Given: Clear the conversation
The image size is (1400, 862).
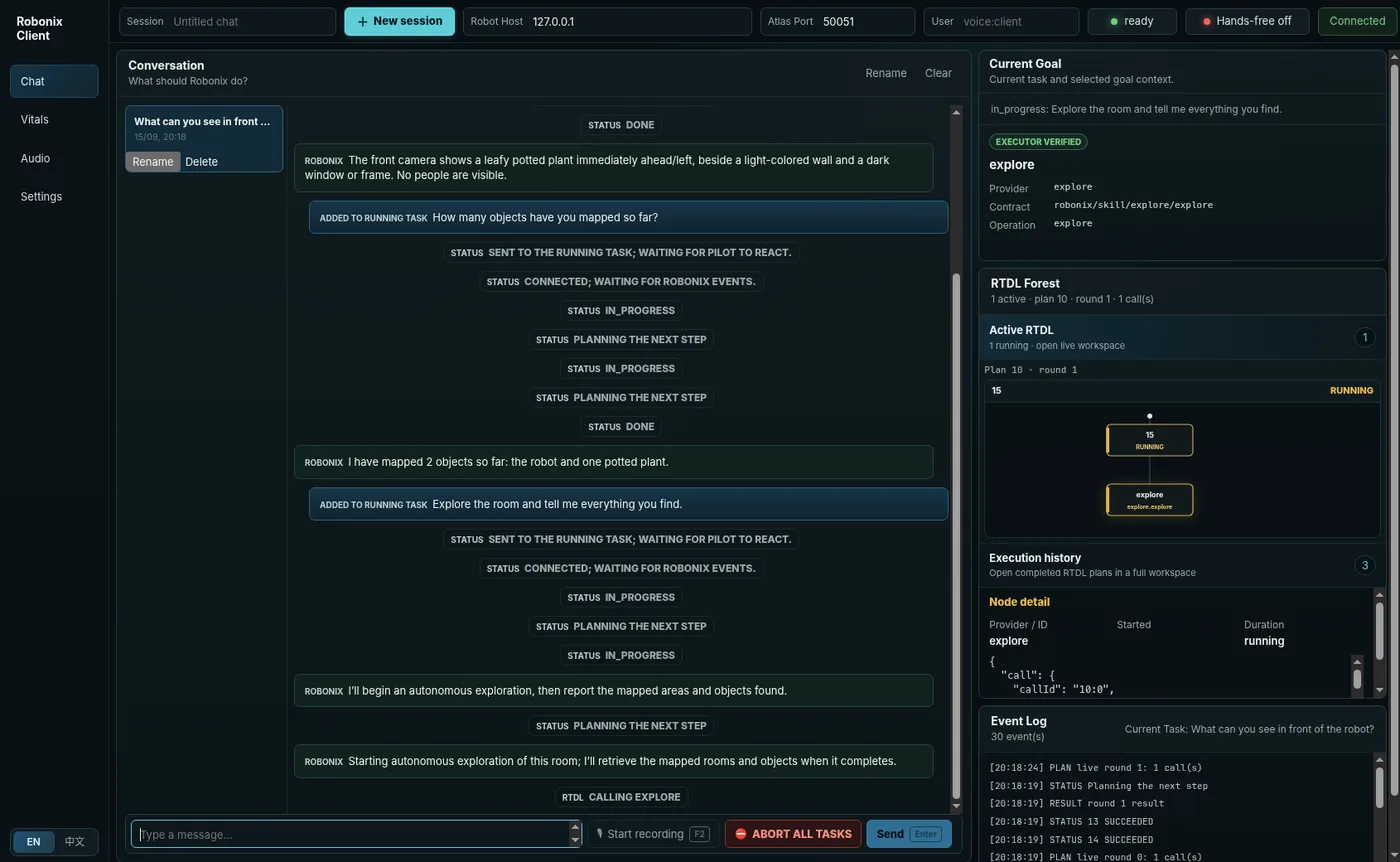Looking at the screenshot, I should click(938, 73).
